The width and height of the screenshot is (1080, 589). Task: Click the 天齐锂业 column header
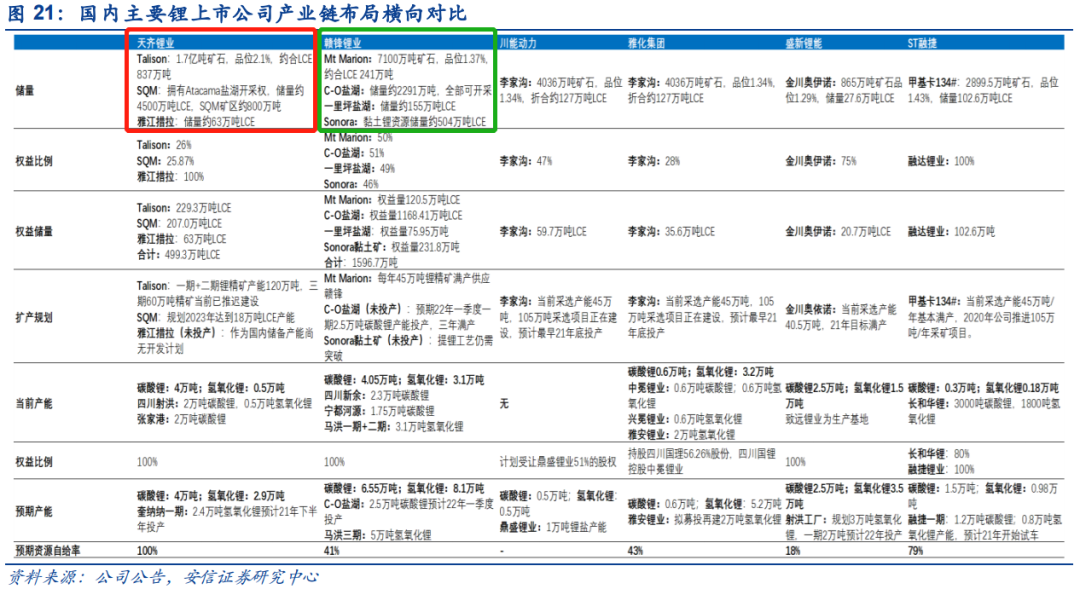(155, 43)
